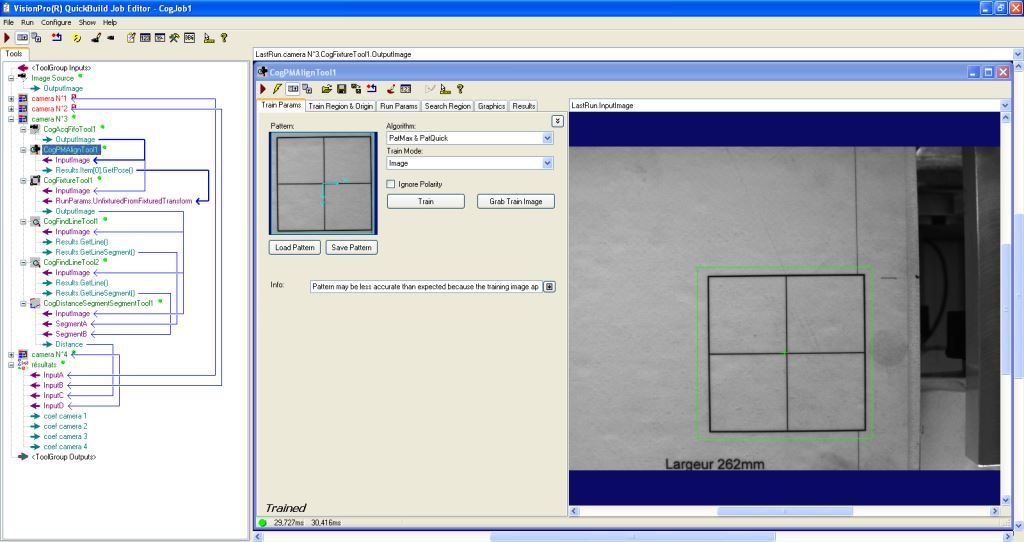This screenshot has width=1024, height=542.
Task: Click the Load Pattern button
Action: coord(294,248)
